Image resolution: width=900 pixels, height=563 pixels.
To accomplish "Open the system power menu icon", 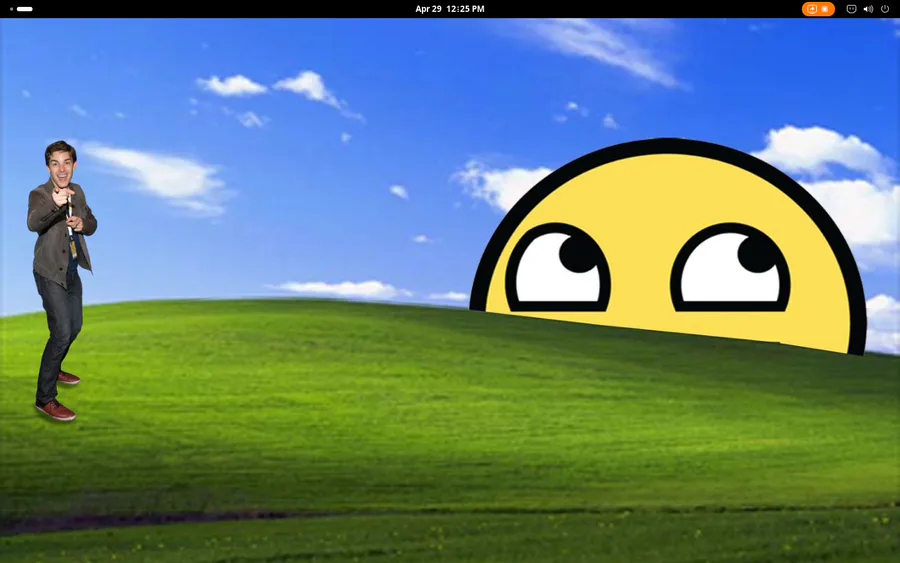I will (x=885, y=9).
